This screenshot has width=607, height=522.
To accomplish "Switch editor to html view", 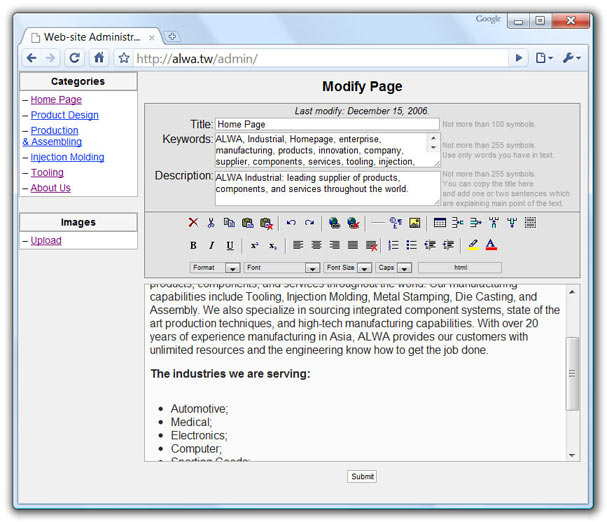I will 460,268.
